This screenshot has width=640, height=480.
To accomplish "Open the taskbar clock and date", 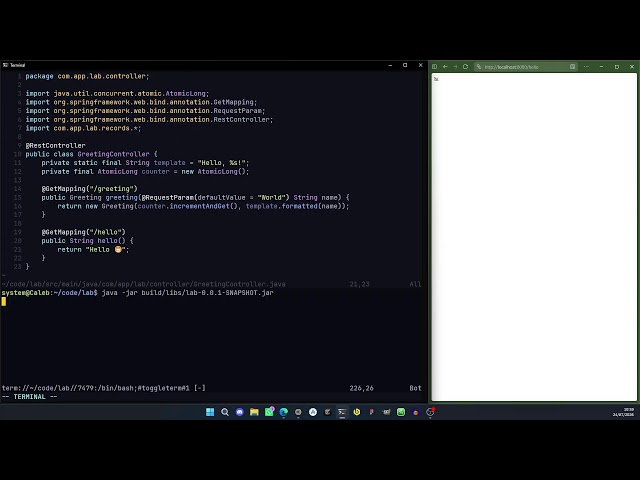I will [623, 412].
